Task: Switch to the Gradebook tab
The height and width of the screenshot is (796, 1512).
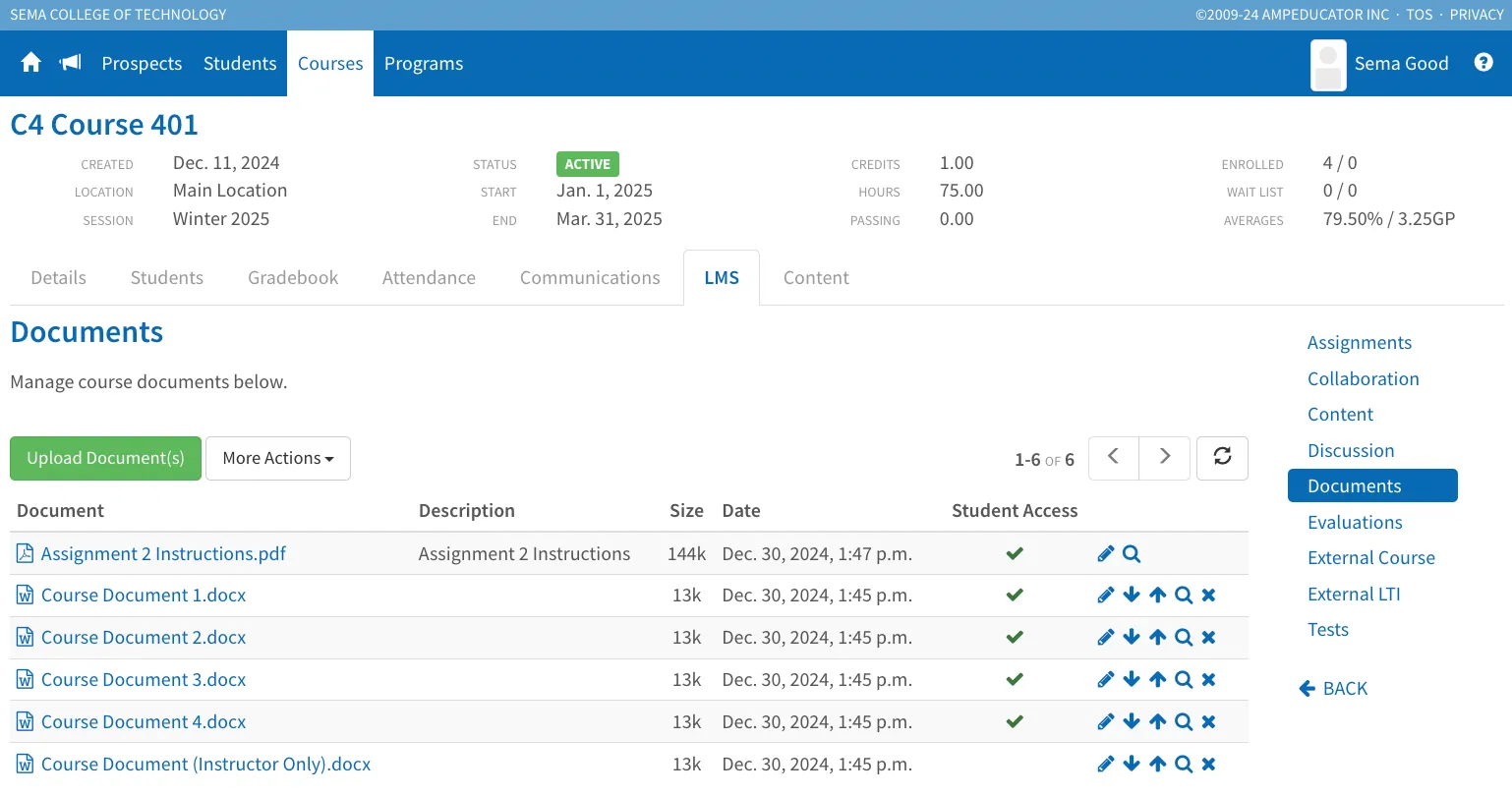Action: [x=293, y=277]
